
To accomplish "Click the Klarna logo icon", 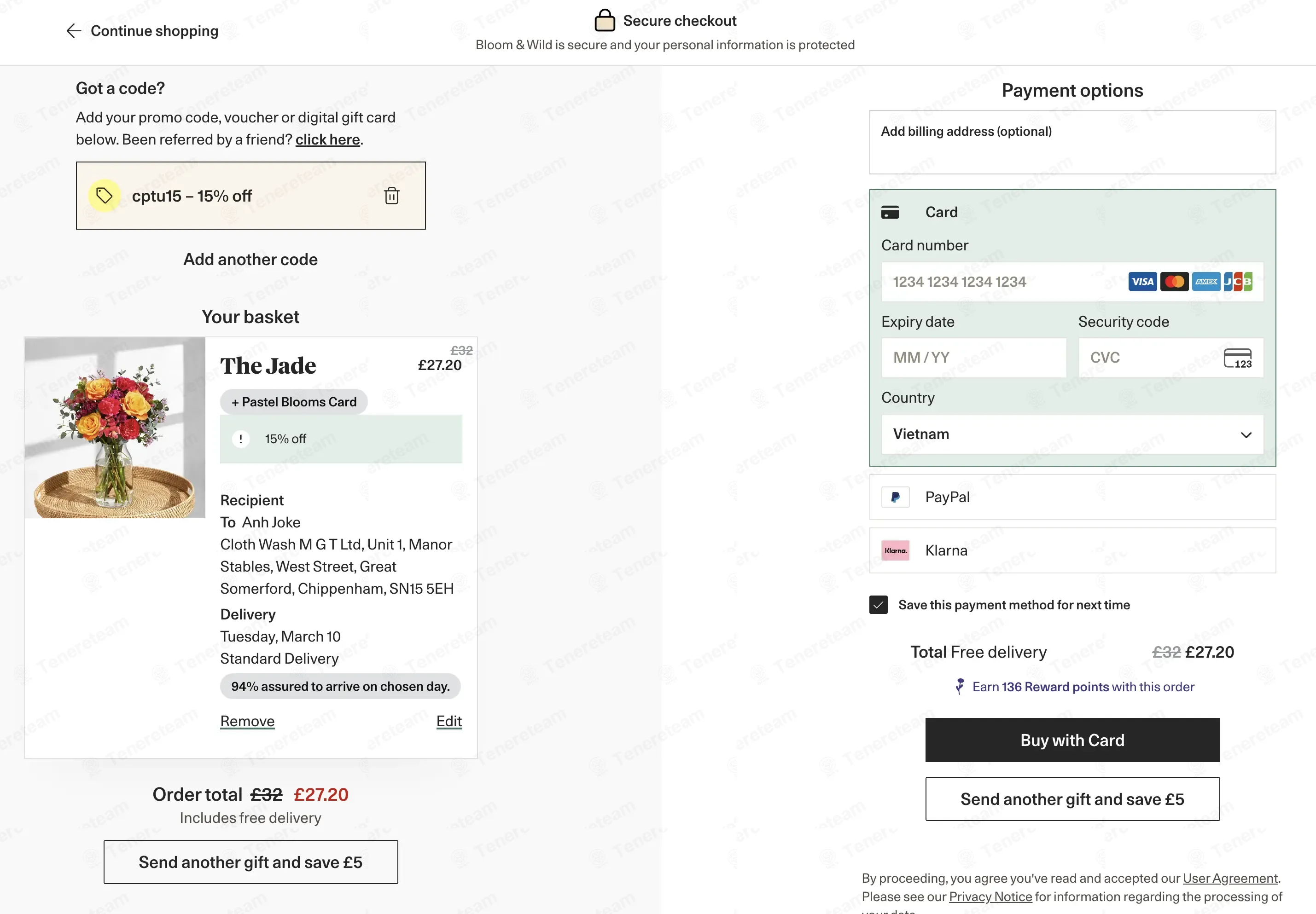I will point(895,550).
